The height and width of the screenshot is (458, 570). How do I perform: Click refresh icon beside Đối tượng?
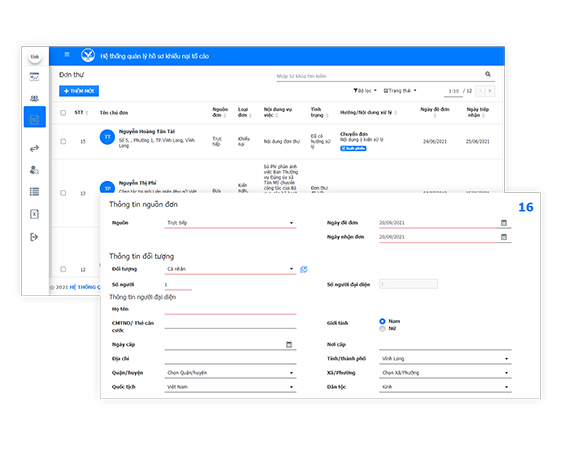point(304,269)
